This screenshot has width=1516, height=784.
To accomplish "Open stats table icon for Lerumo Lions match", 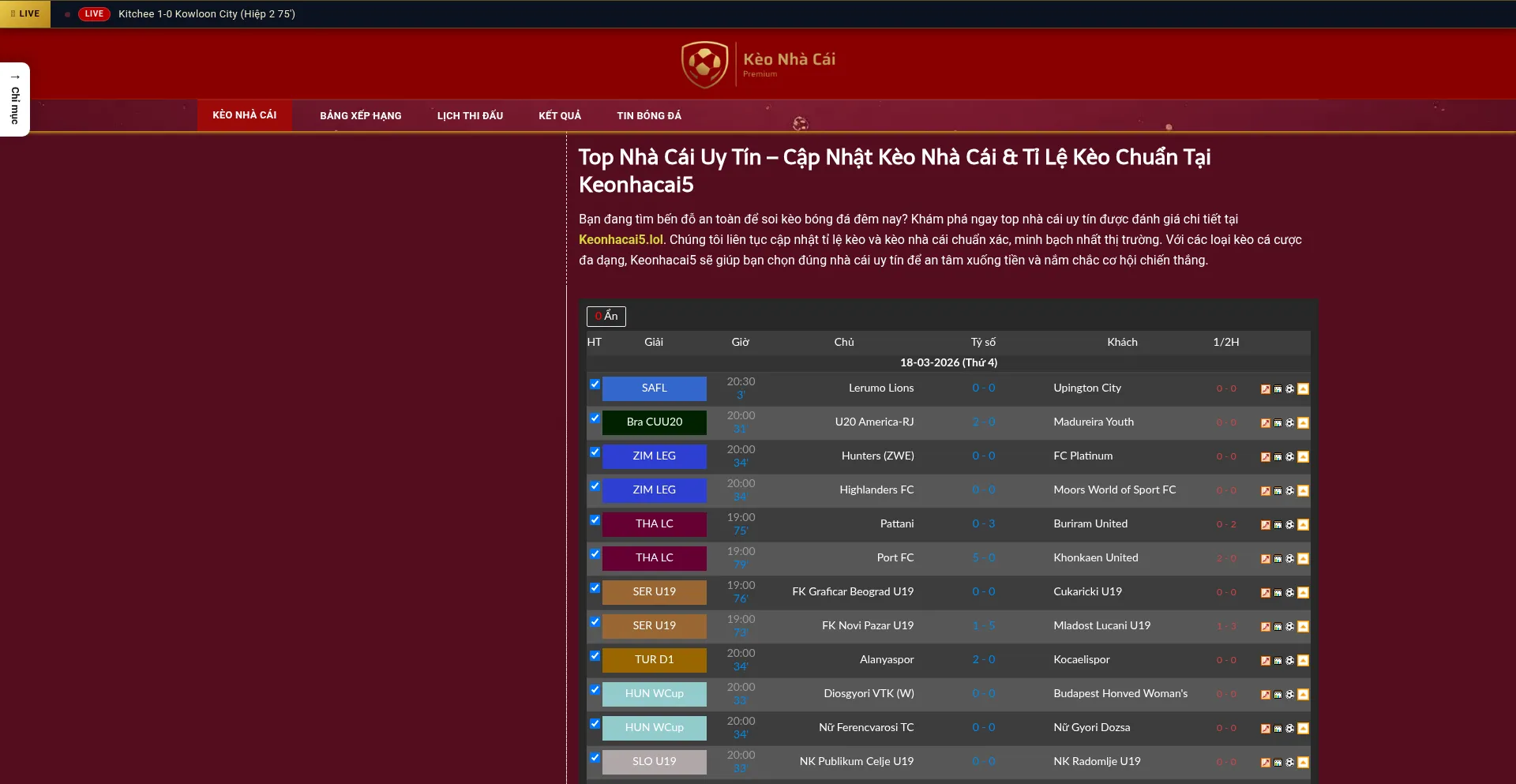I will (1278, 388).
